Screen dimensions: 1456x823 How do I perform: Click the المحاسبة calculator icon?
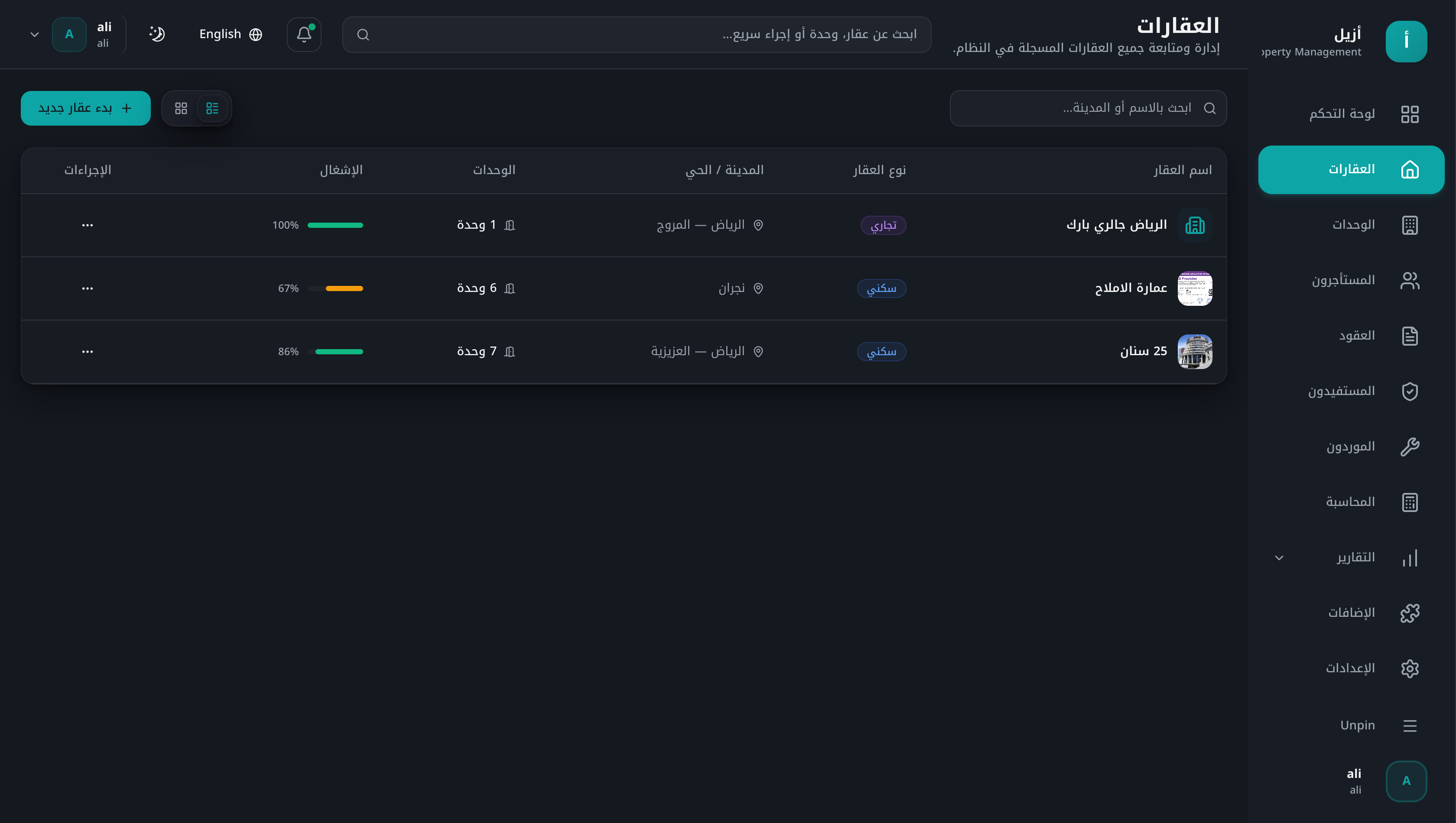[1409, 502]
